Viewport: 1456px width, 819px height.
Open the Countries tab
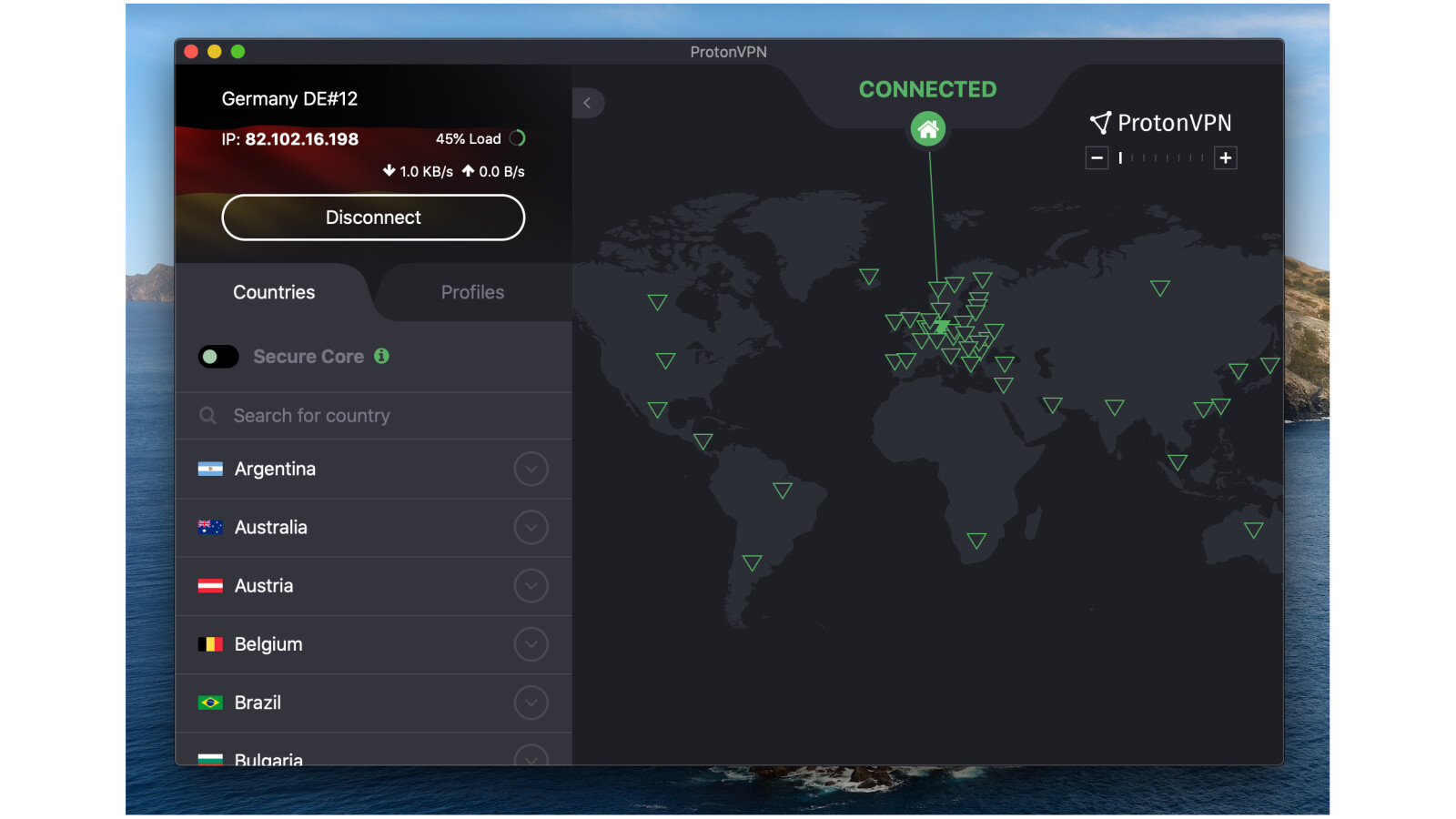point(274,292)
